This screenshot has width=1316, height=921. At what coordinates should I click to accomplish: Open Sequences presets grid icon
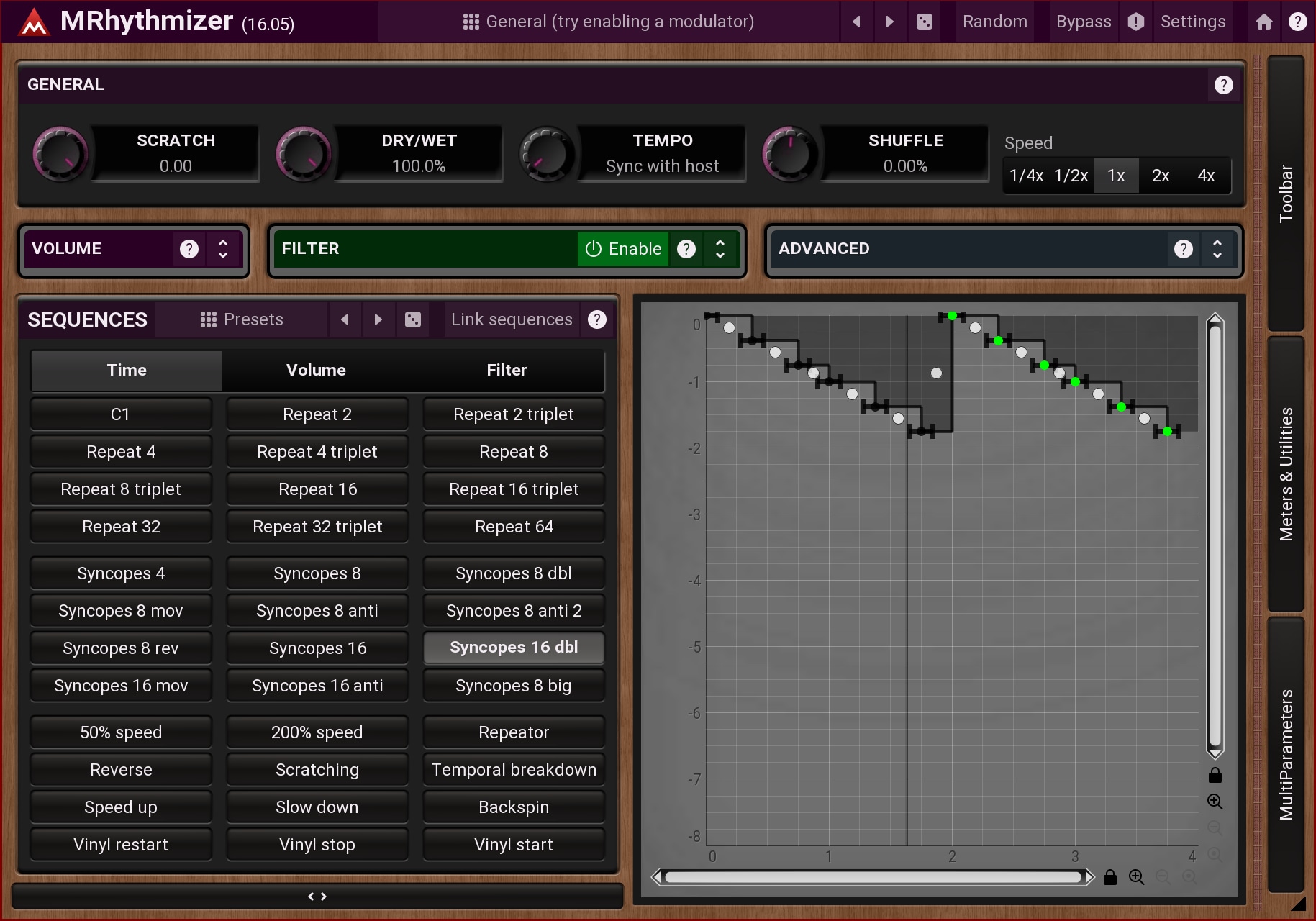point(209,319)
